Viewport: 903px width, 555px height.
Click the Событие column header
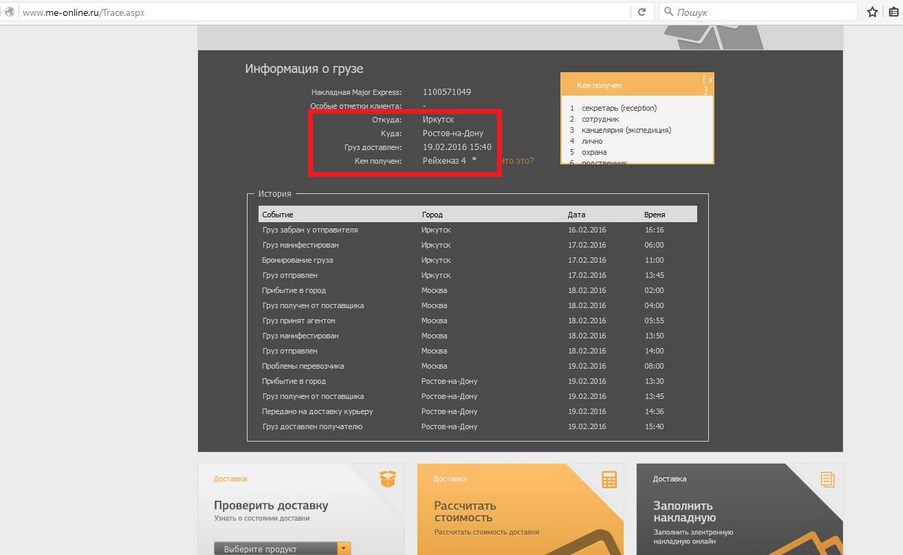278,214
